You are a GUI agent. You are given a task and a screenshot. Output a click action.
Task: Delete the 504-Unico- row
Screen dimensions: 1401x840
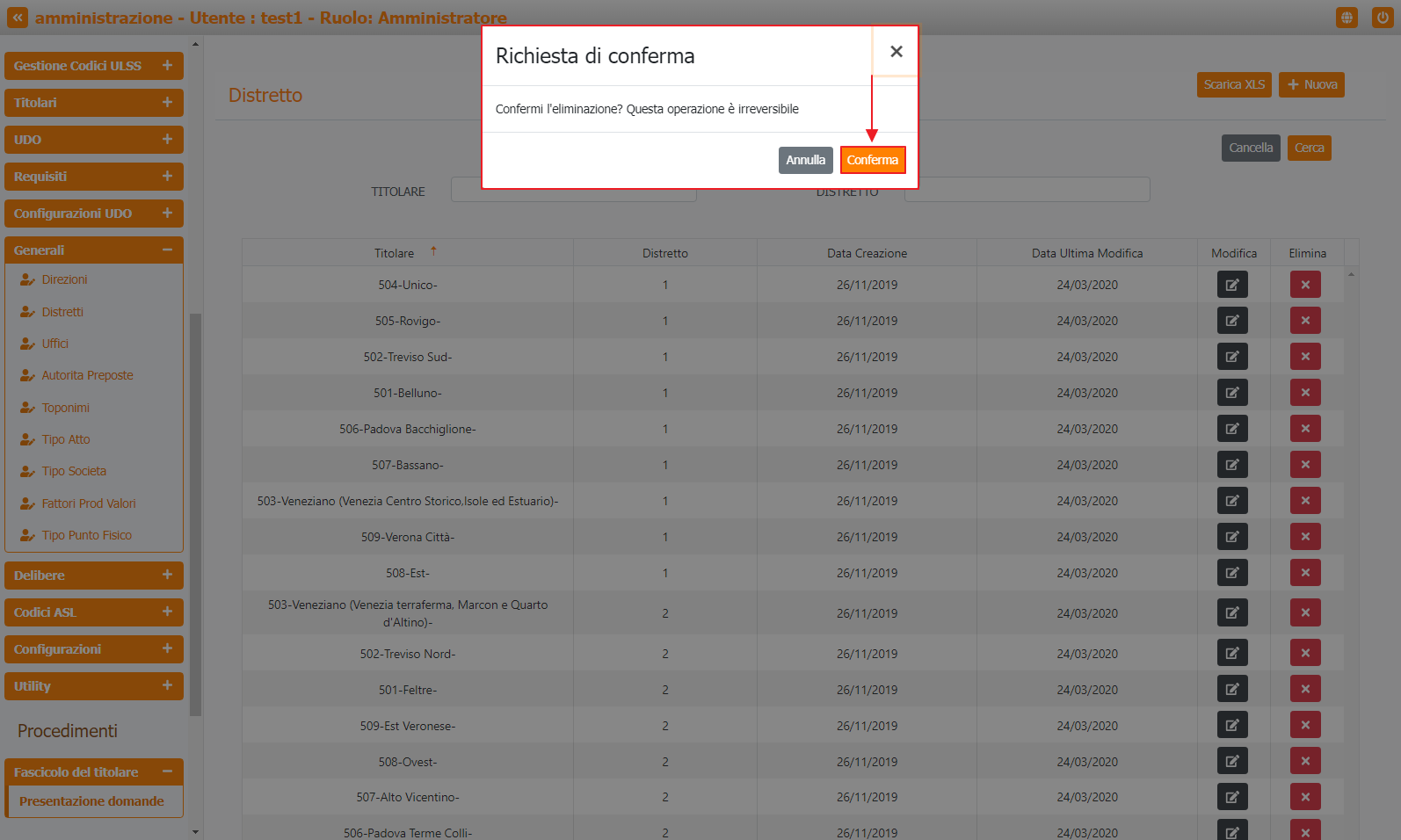[1305, 285]
